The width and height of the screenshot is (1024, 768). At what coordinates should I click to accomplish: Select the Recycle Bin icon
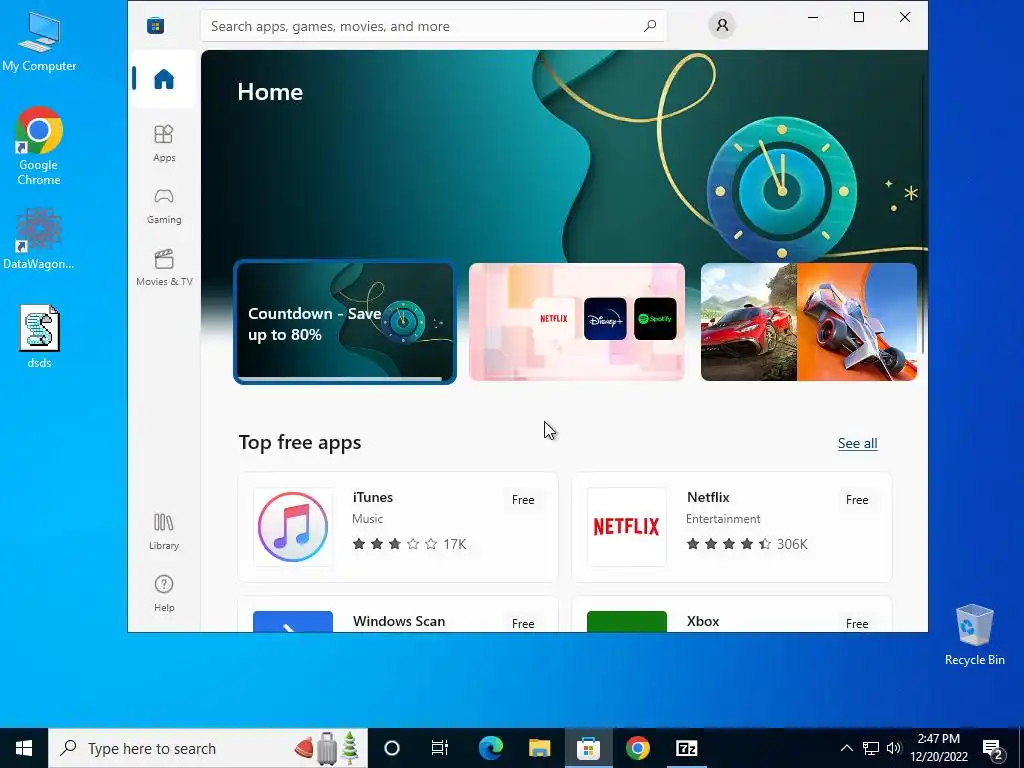[x=974, y=635]
